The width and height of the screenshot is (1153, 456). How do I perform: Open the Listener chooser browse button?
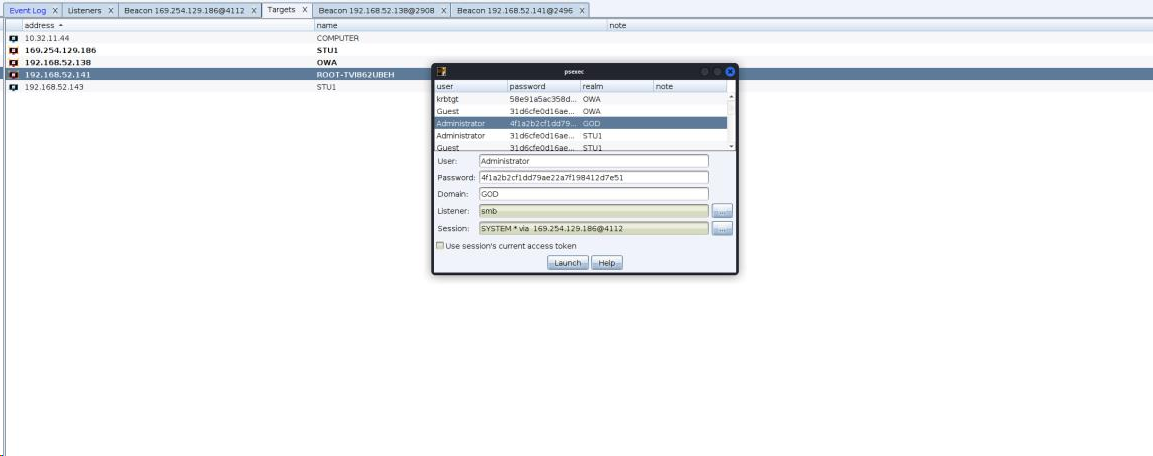pyautogui.click(x=722, y=211)
